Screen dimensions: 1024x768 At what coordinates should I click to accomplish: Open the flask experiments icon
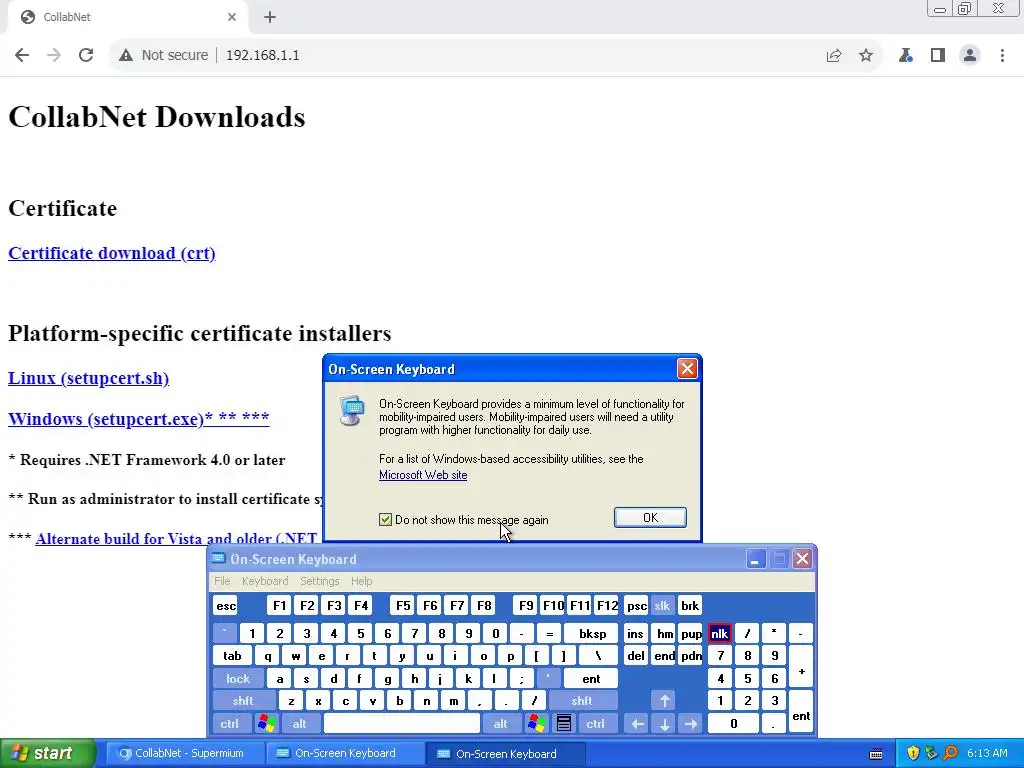(x=905, y=56)
